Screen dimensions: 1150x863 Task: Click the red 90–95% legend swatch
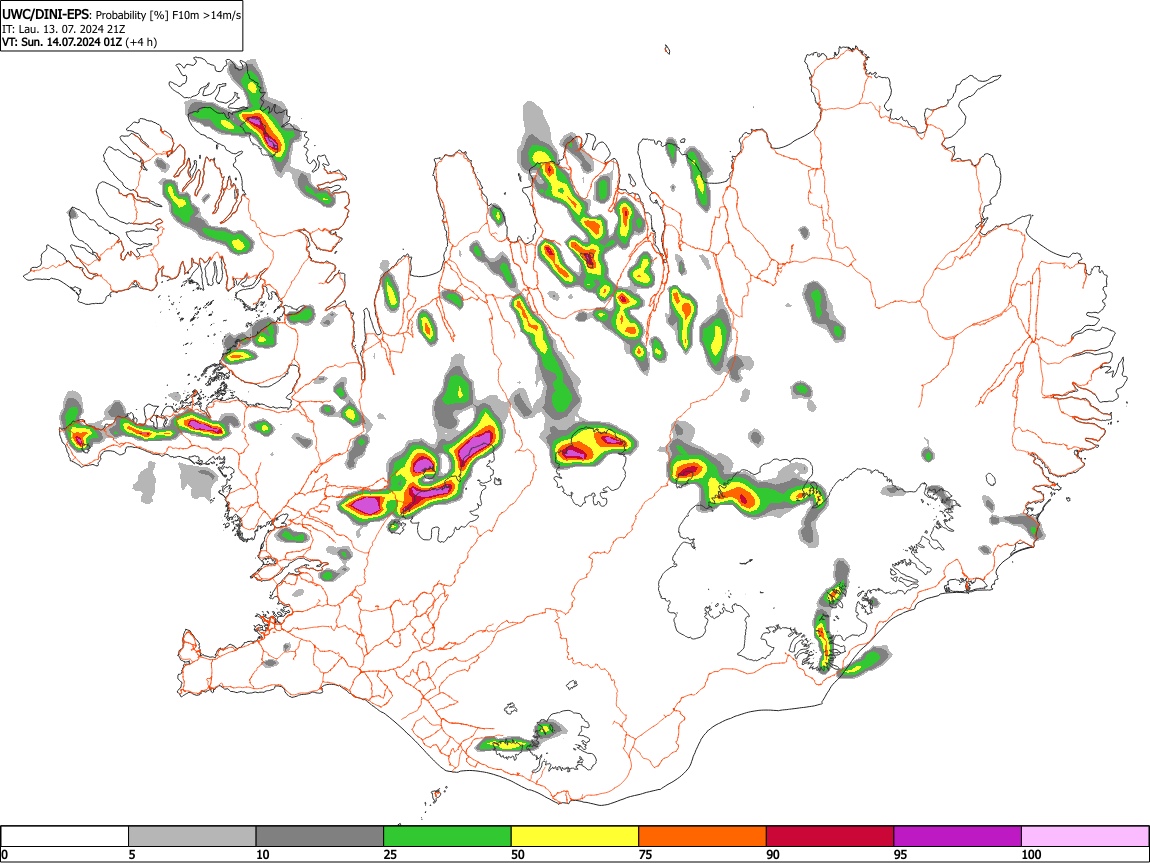[830, 836]
